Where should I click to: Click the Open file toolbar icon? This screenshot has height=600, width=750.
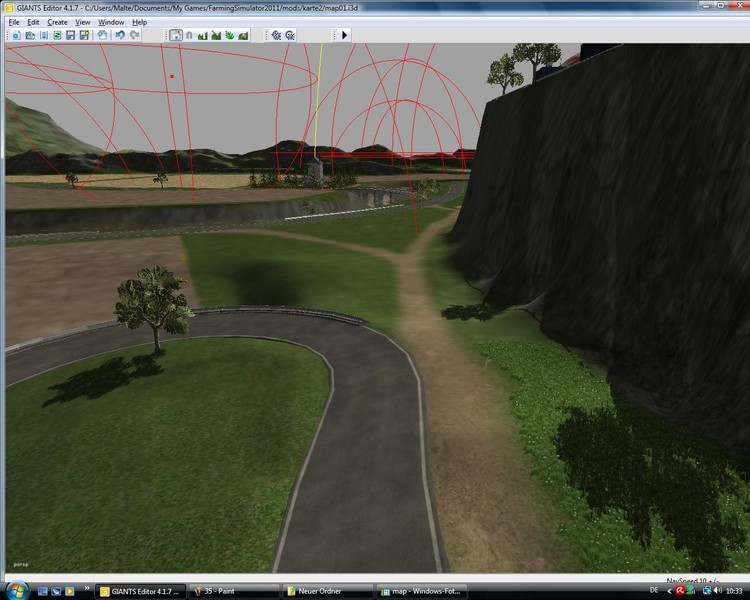30,35
